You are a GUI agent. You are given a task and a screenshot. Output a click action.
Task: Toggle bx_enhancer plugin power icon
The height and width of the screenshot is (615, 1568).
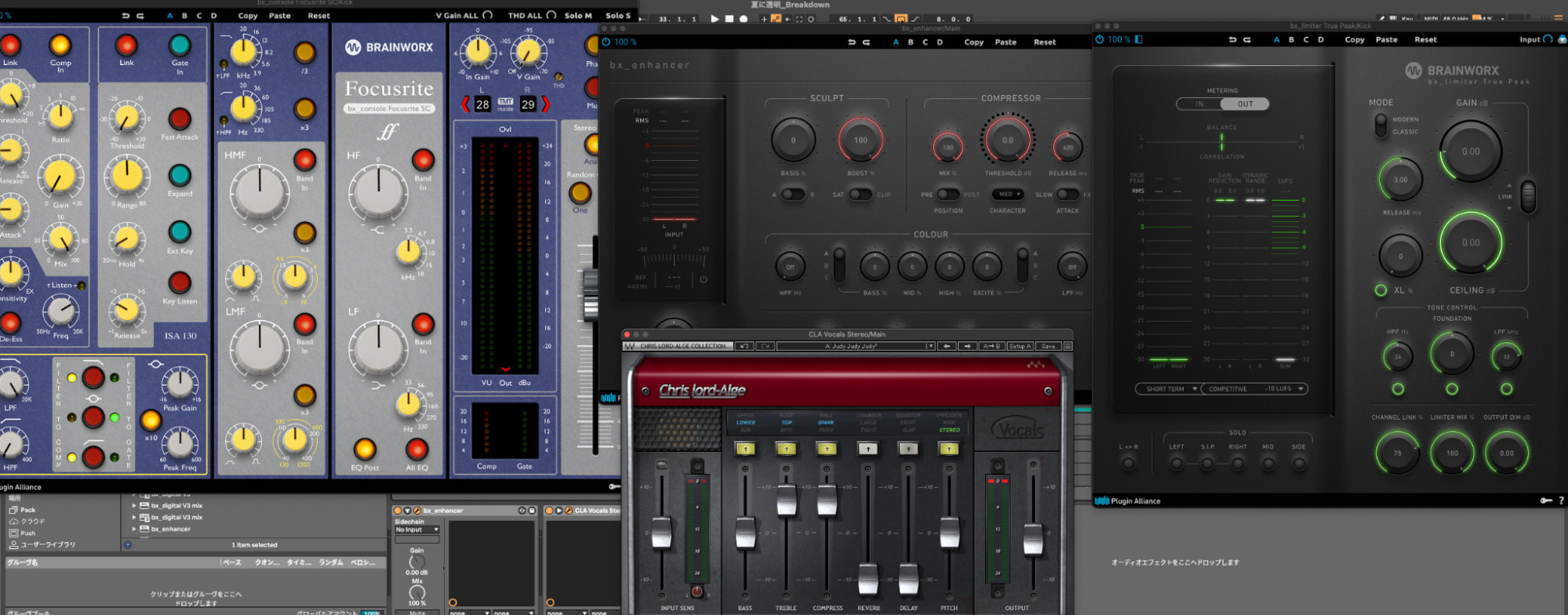(606, 42)
